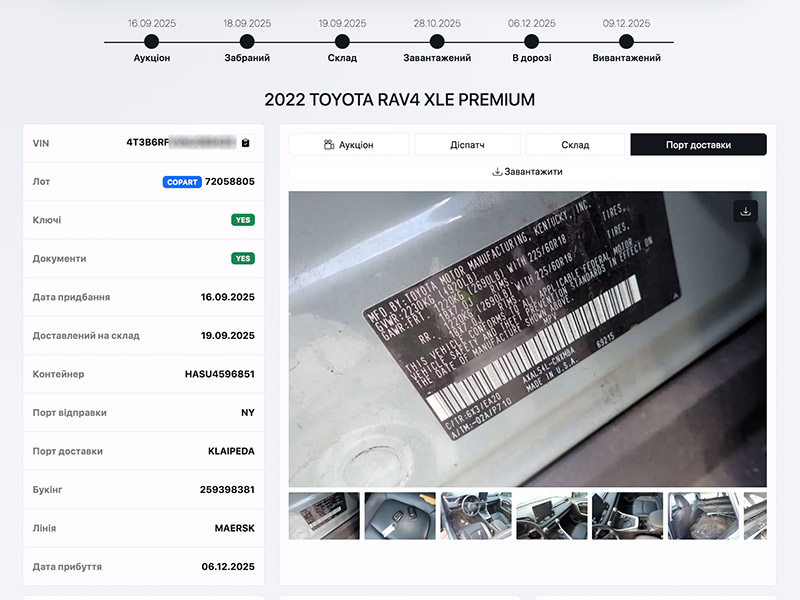This screenshot has width=800, height=600.
Task: Open the VIN sticker thumbnail
Action: [x=324, y=516]
